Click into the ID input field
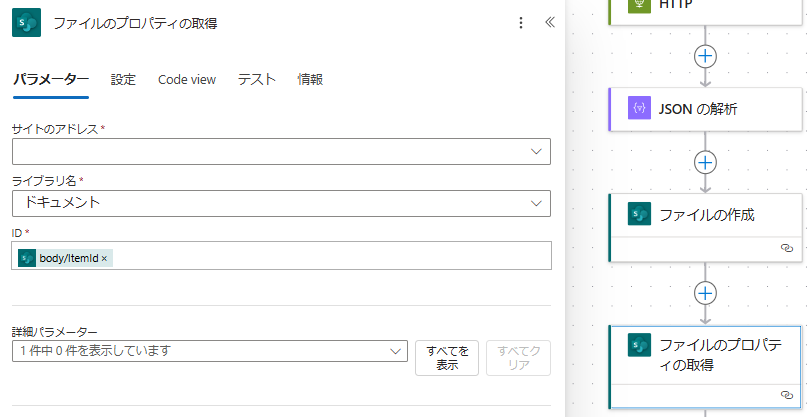The height and width of the screenshot is (417, 811). tap(281, 256)
